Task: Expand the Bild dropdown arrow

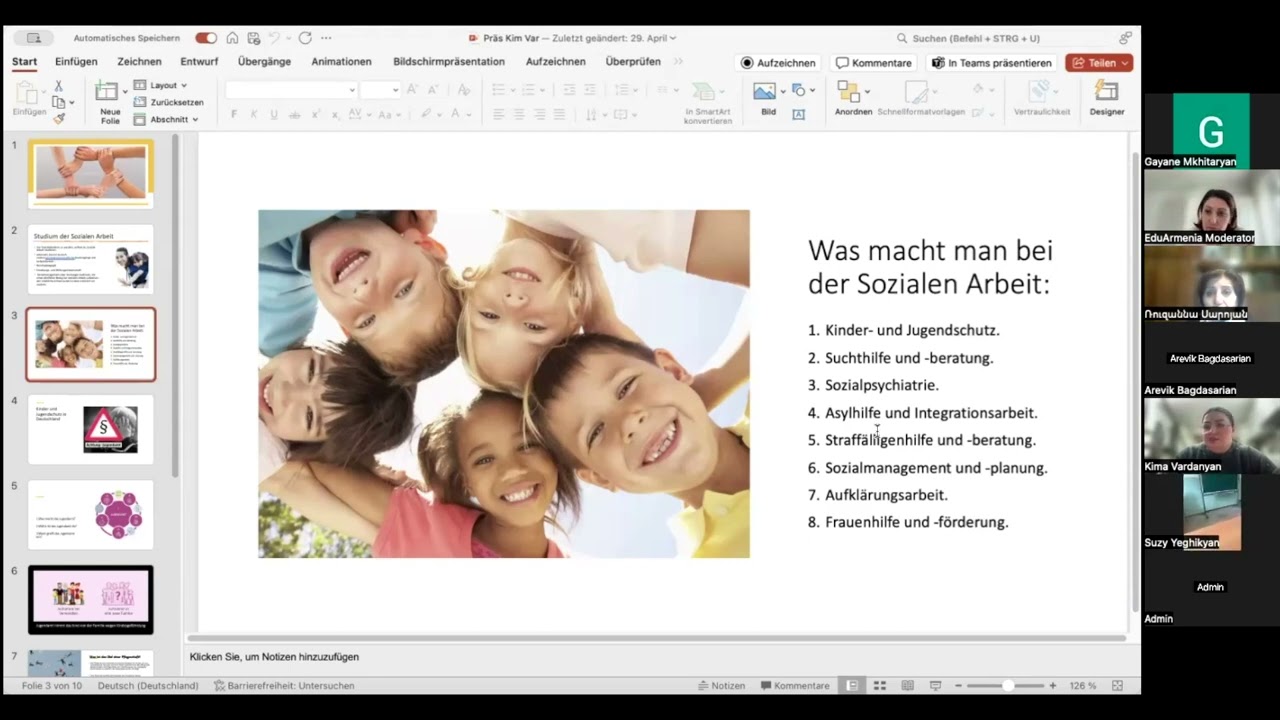Action: click(x=783, y=91)
